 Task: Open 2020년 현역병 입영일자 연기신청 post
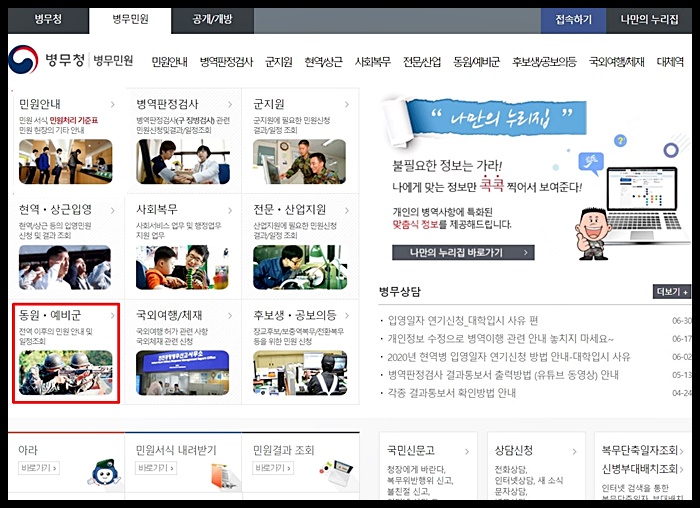click(x=509, y=357)
